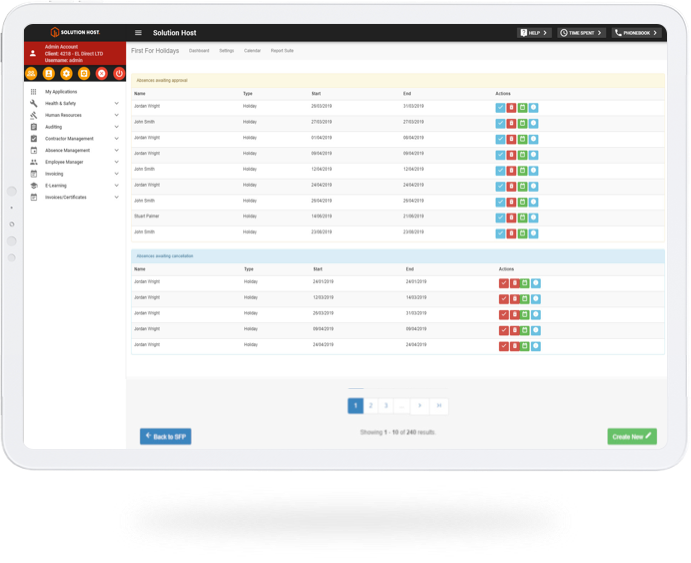This screenshot has width=691, height=563.
Task: Click the red circular X icon
Action: pos(101,73)
